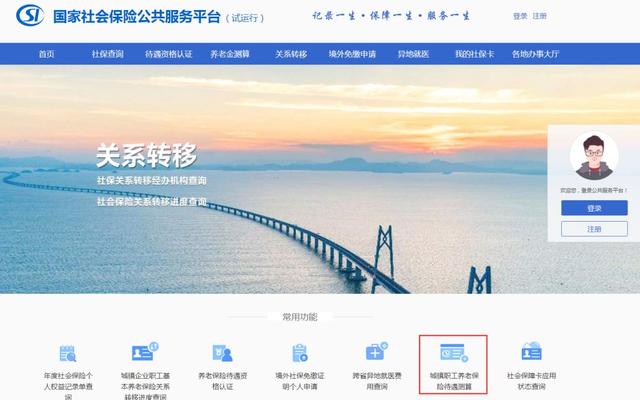Open 城镇企业职工基本养老保险关系转移进度查询 icon
Viewport: 640px width, 400px height.
tap(145, 352)
